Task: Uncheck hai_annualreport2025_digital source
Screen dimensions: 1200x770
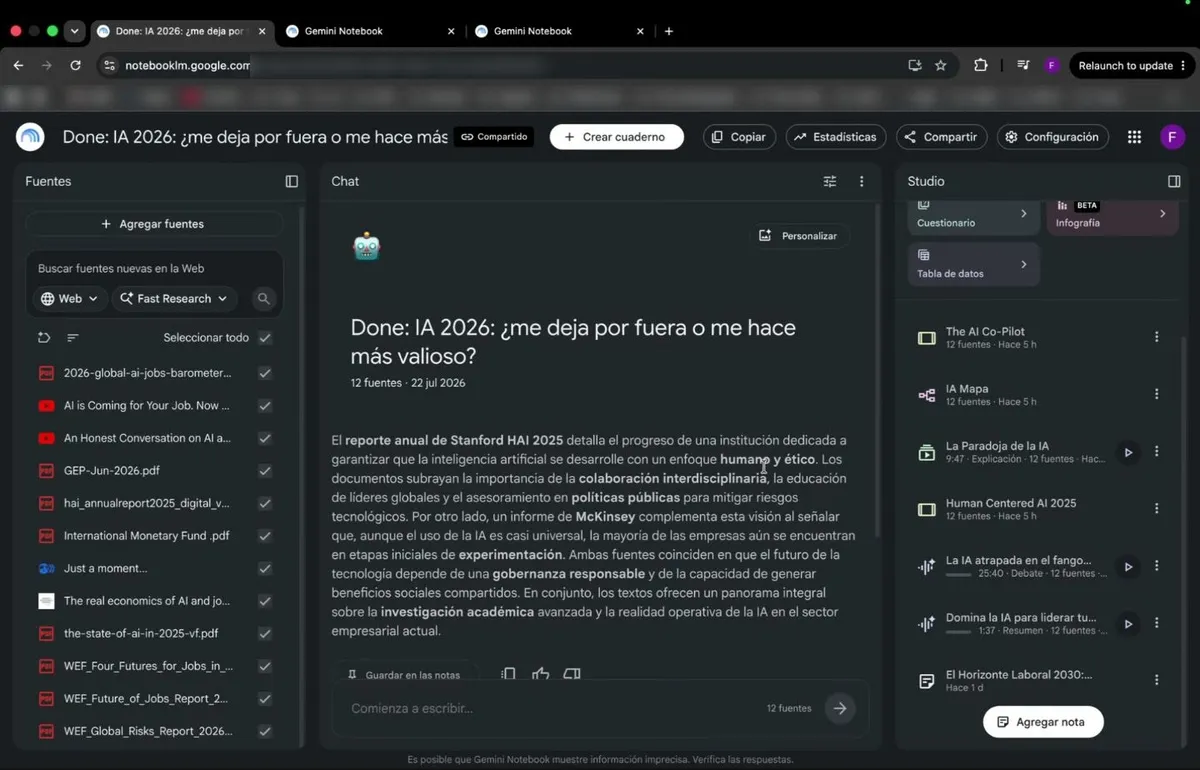Action: pyautogui.click(x=265, y=503)
